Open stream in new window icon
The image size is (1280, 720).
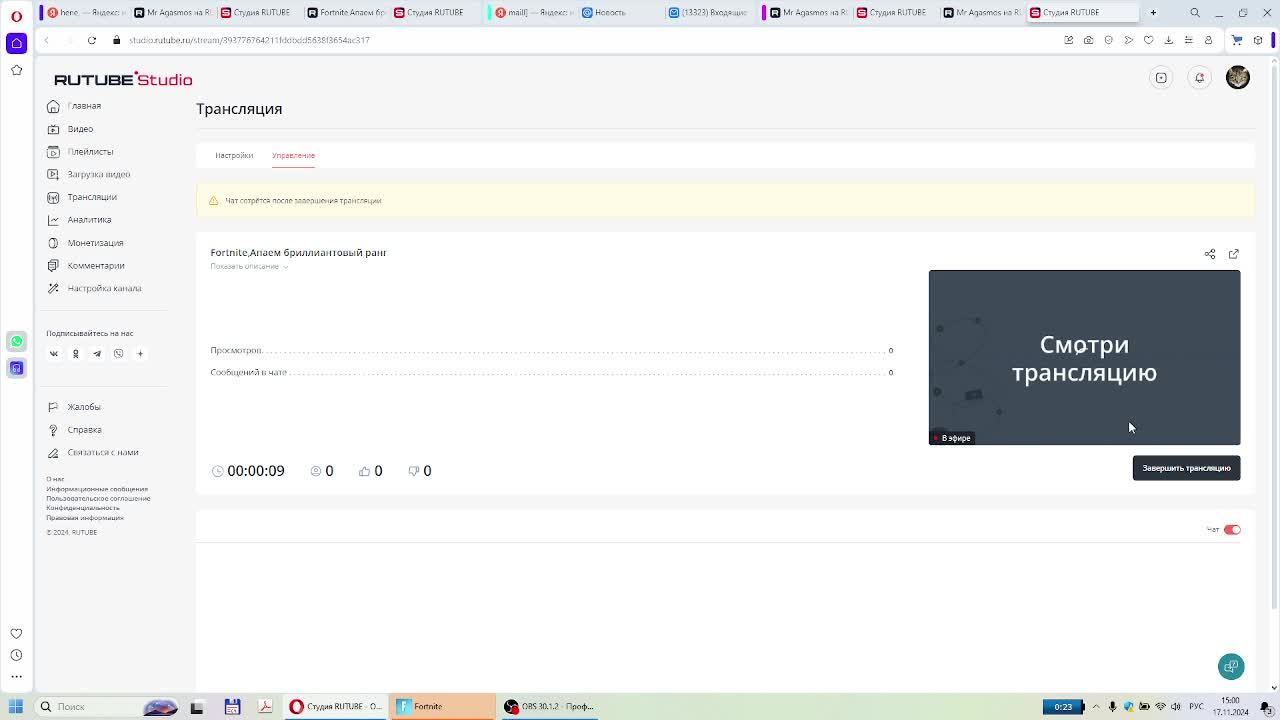click(x=1234, y=254)
